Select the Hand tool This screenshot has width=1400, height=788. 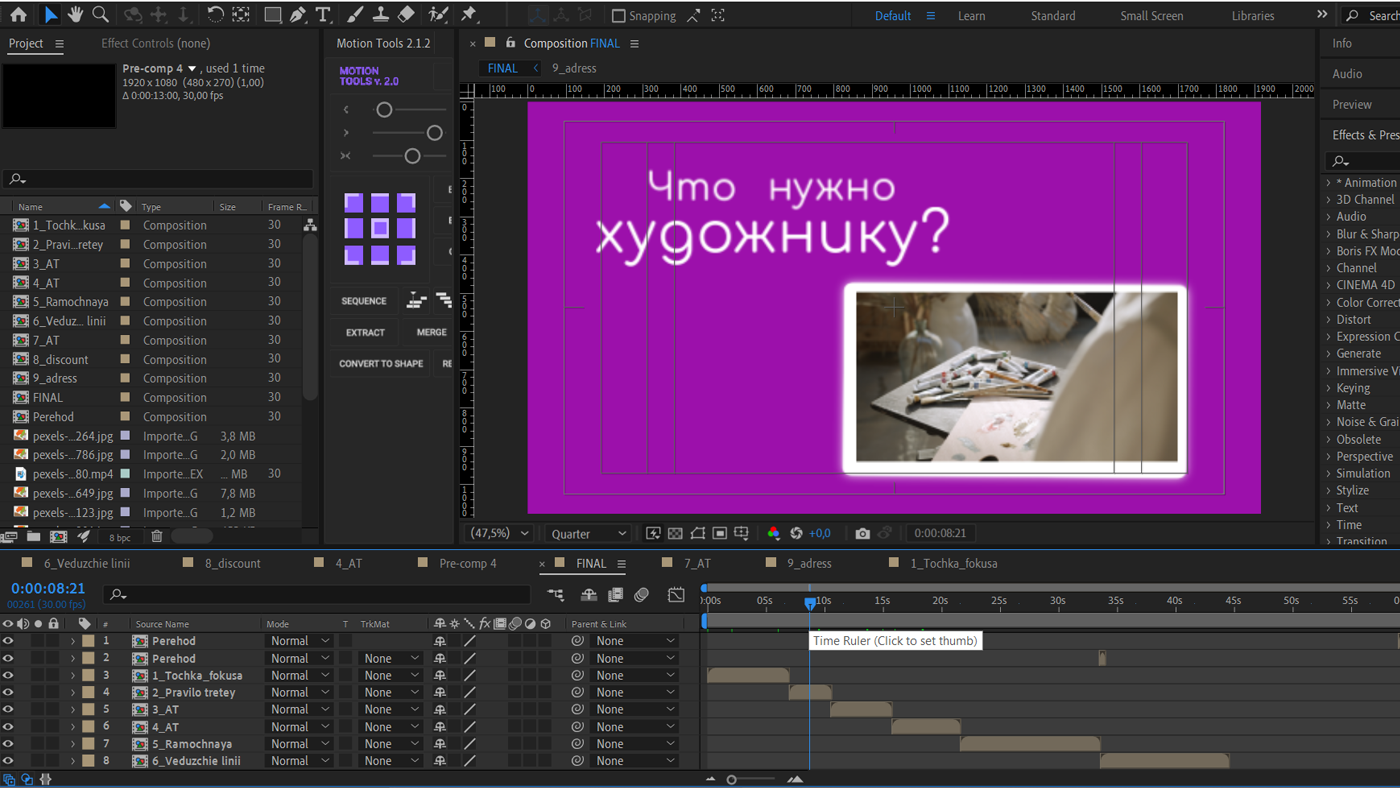tap(75, 15)
